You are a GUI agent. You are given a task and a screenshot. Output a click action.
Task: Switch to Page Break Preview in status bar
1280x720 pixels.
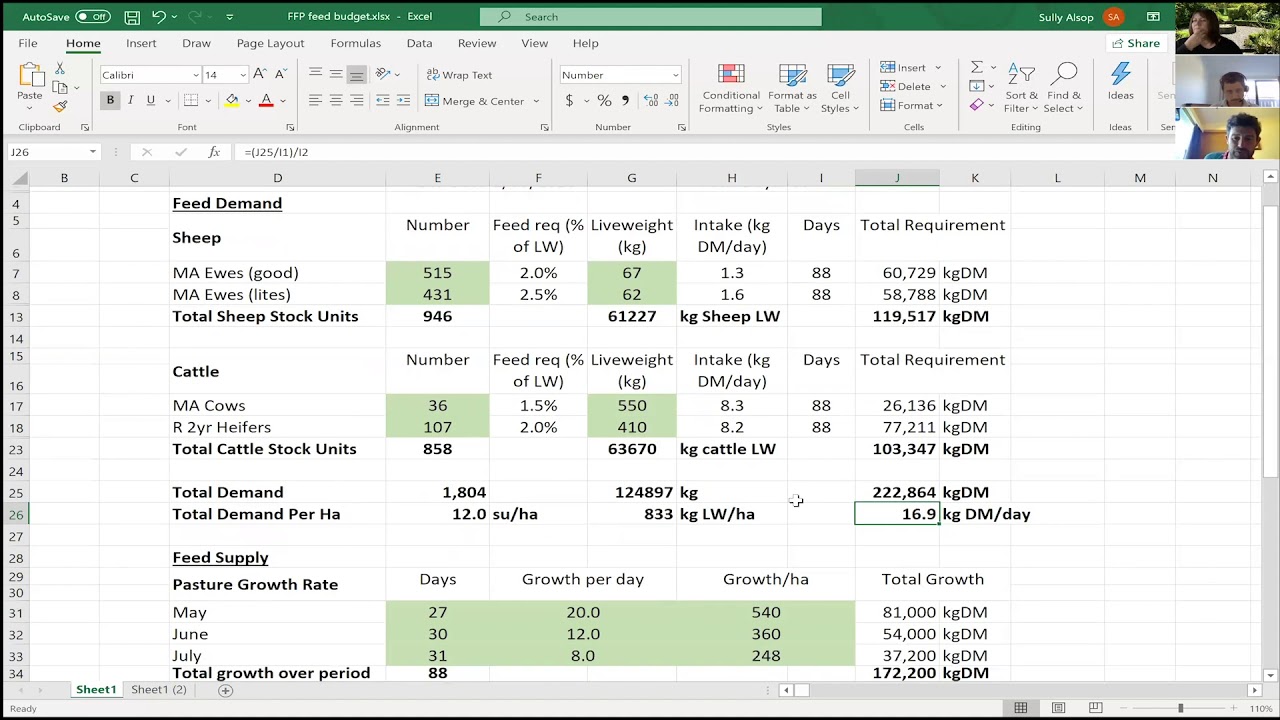[x=1095, y=708]
